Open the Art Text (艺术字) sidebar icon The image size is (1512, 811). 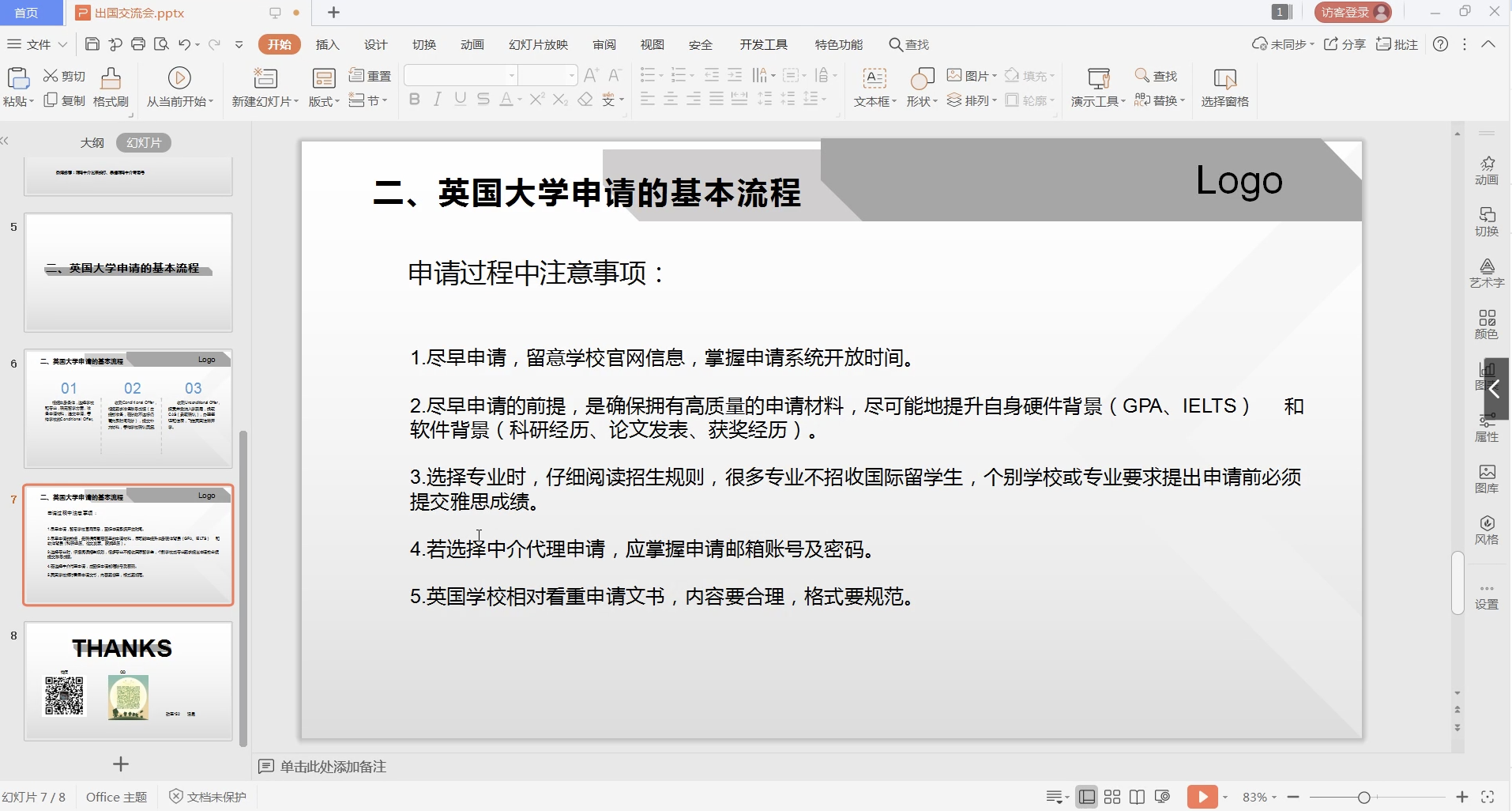[1487, 272]
